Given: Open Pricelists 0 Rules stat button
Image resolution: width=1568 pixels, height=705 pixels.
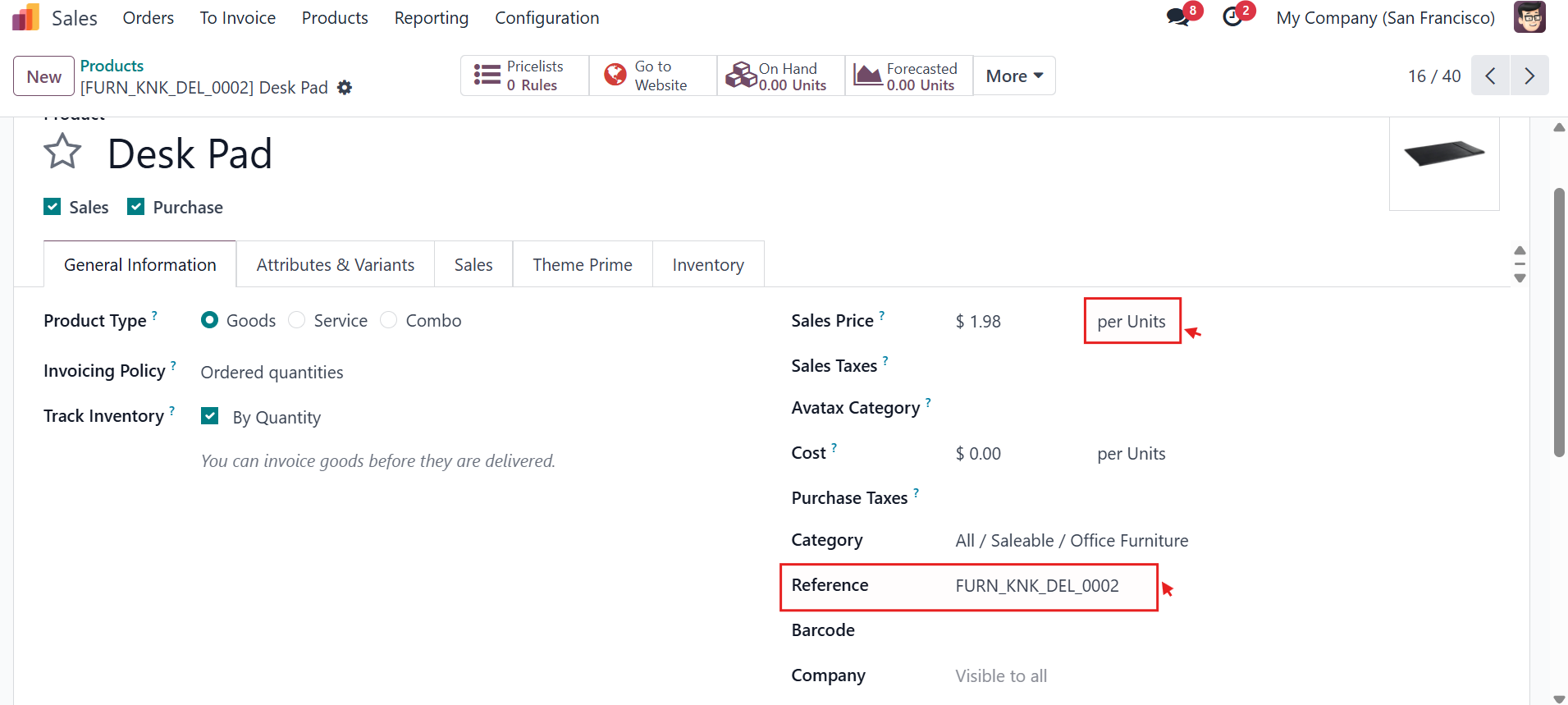Looking at the screenshot, I should (524, 76).
